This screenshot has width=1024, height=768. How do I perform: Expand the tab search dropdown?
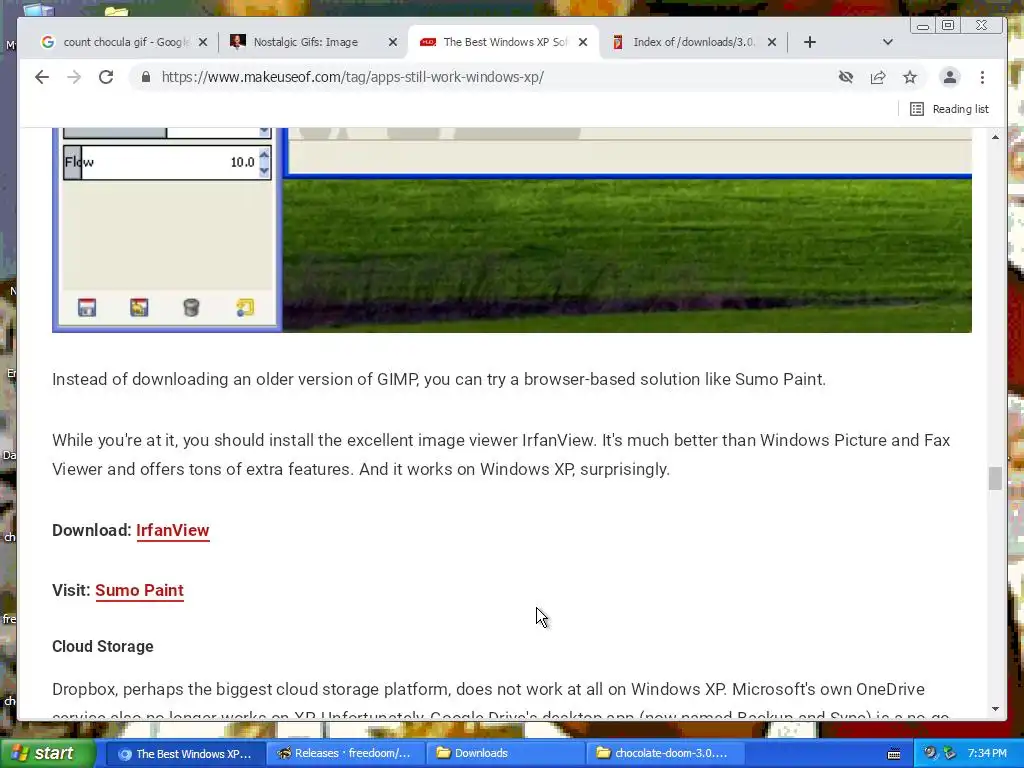pyautogui.click(x=888, y=42)
